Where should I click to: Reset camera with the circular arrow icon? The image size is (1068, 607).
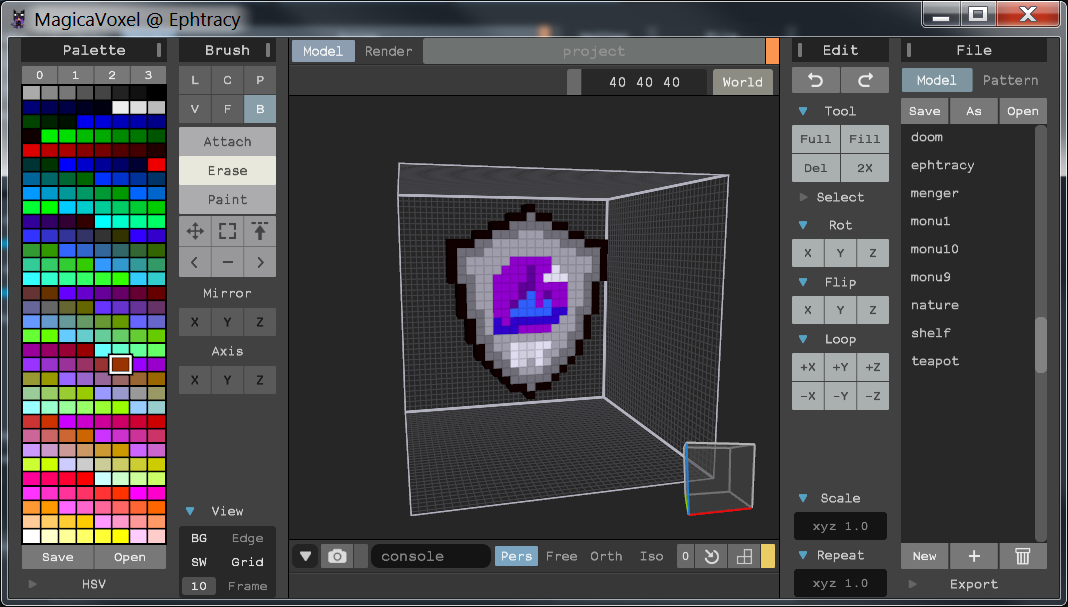point(711,557)
